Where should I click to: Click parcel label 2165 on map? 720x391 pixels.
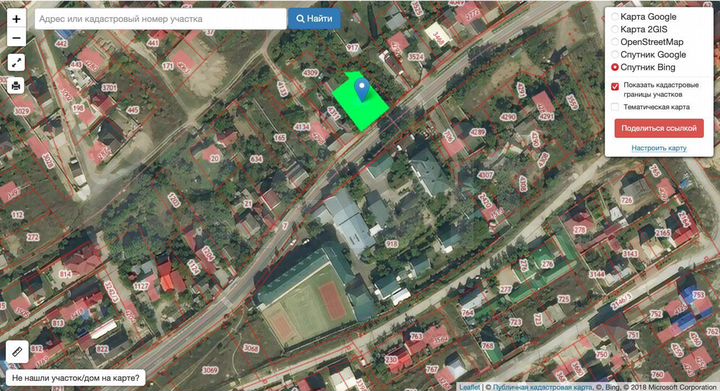coord(663,233)
